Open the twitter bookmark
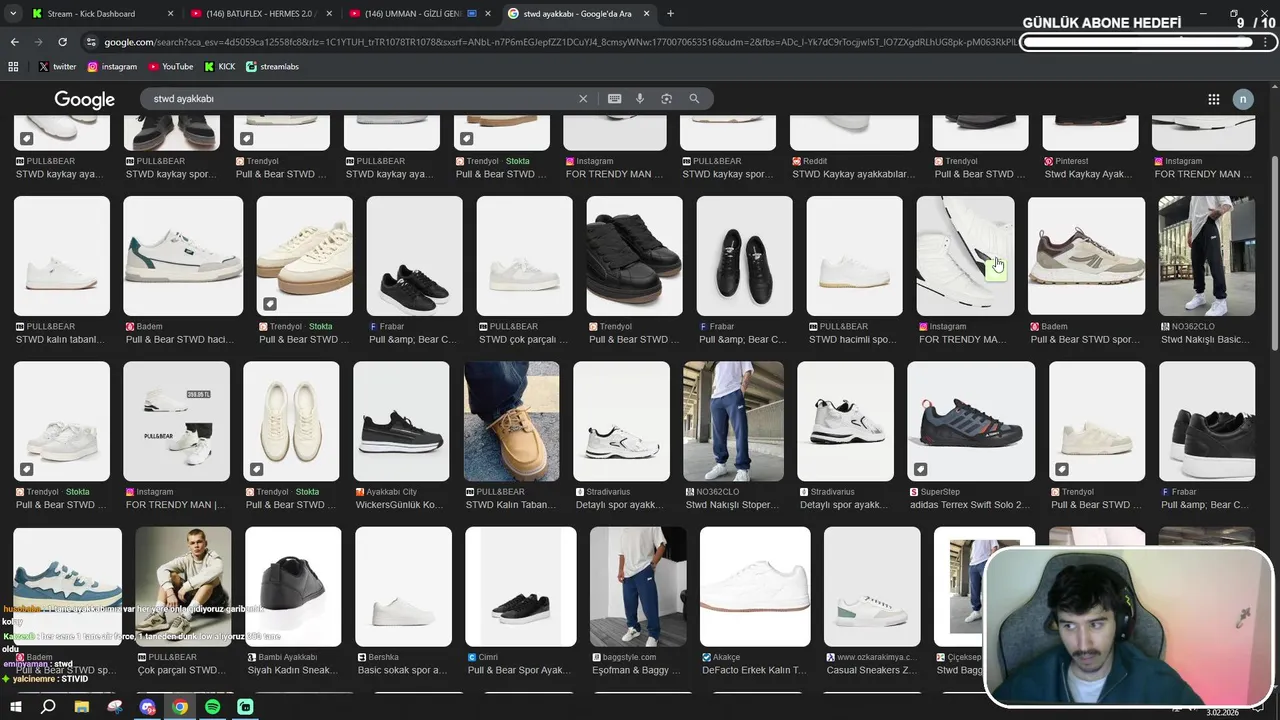The image size is (1280, 720). 57,66
